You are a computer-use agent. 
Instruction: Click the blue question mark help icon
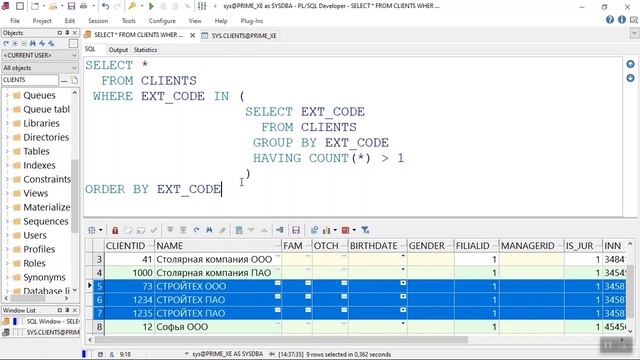pos(610,20)
